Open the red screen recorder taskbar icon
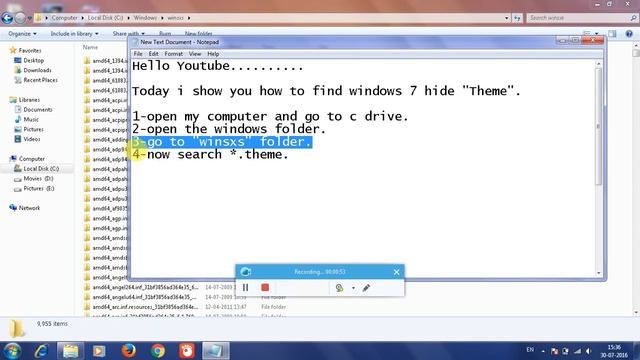 point(187,351)
